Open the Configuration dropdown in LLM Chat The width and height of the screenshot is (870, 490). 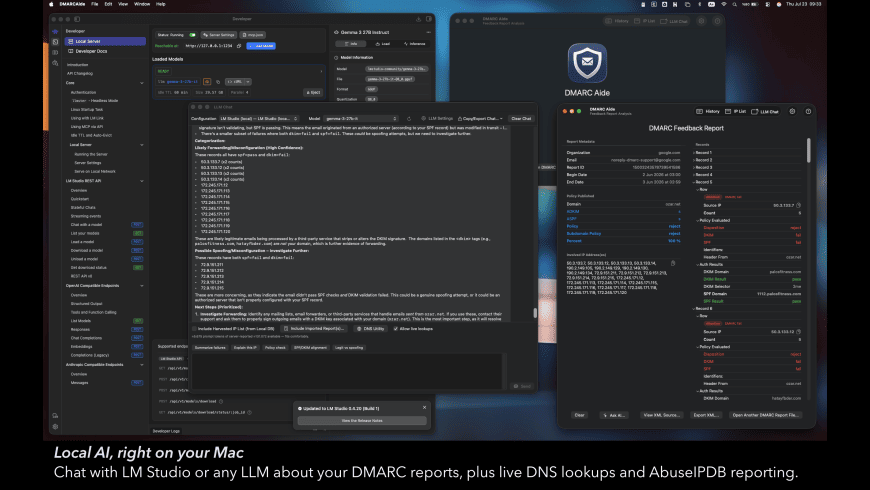[259, 119]
